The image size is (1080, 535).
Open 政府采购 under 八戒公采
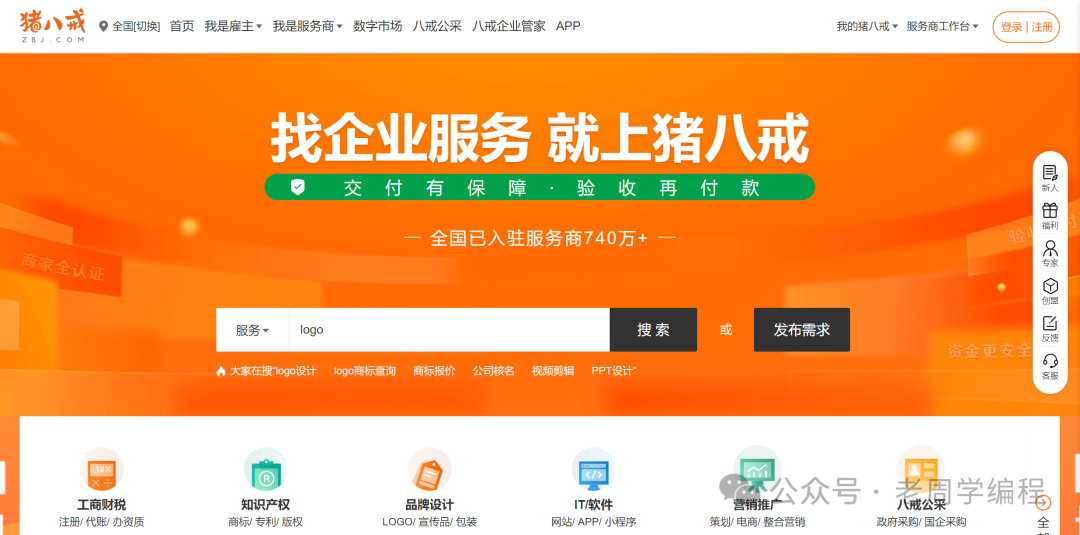(897, 522)
